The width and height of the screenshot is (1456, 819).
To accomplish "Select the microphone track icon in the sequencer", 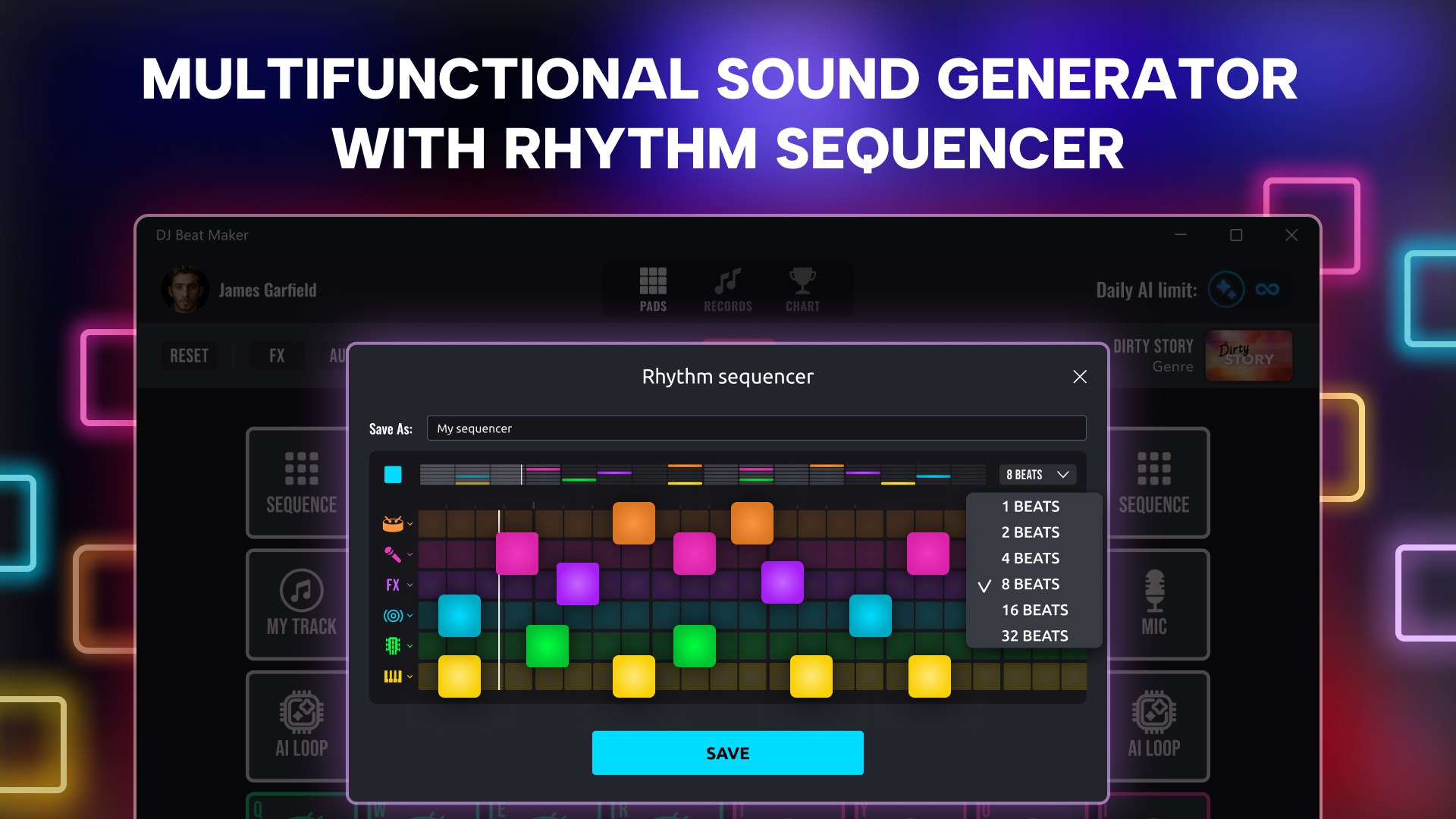I will (392, 554).
